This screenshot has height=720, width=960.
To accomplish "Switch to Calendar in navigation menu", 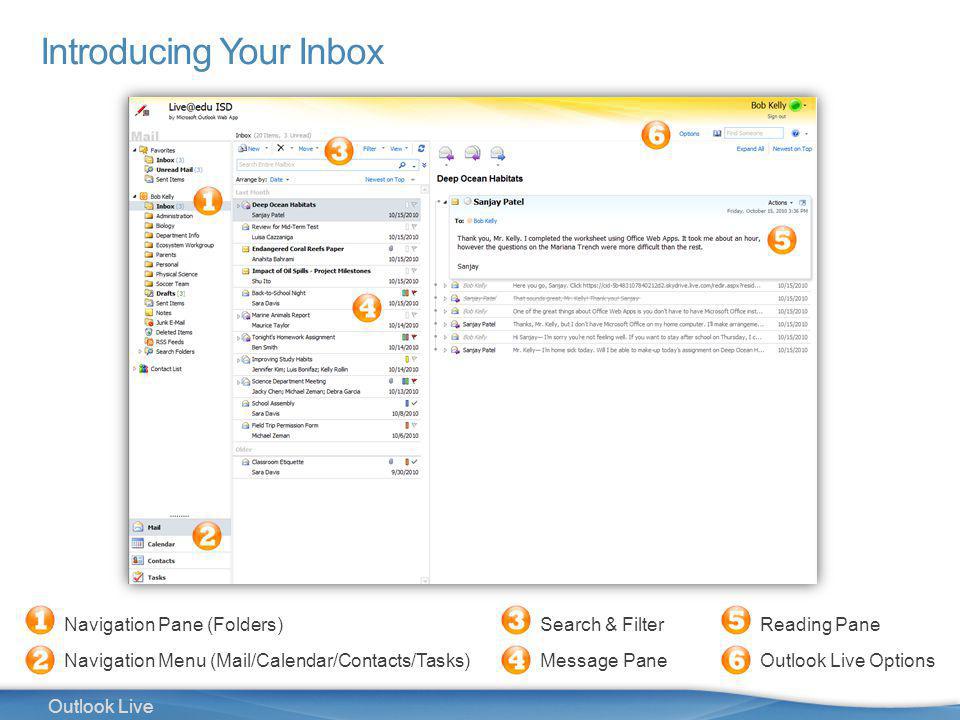I will 180,544.
